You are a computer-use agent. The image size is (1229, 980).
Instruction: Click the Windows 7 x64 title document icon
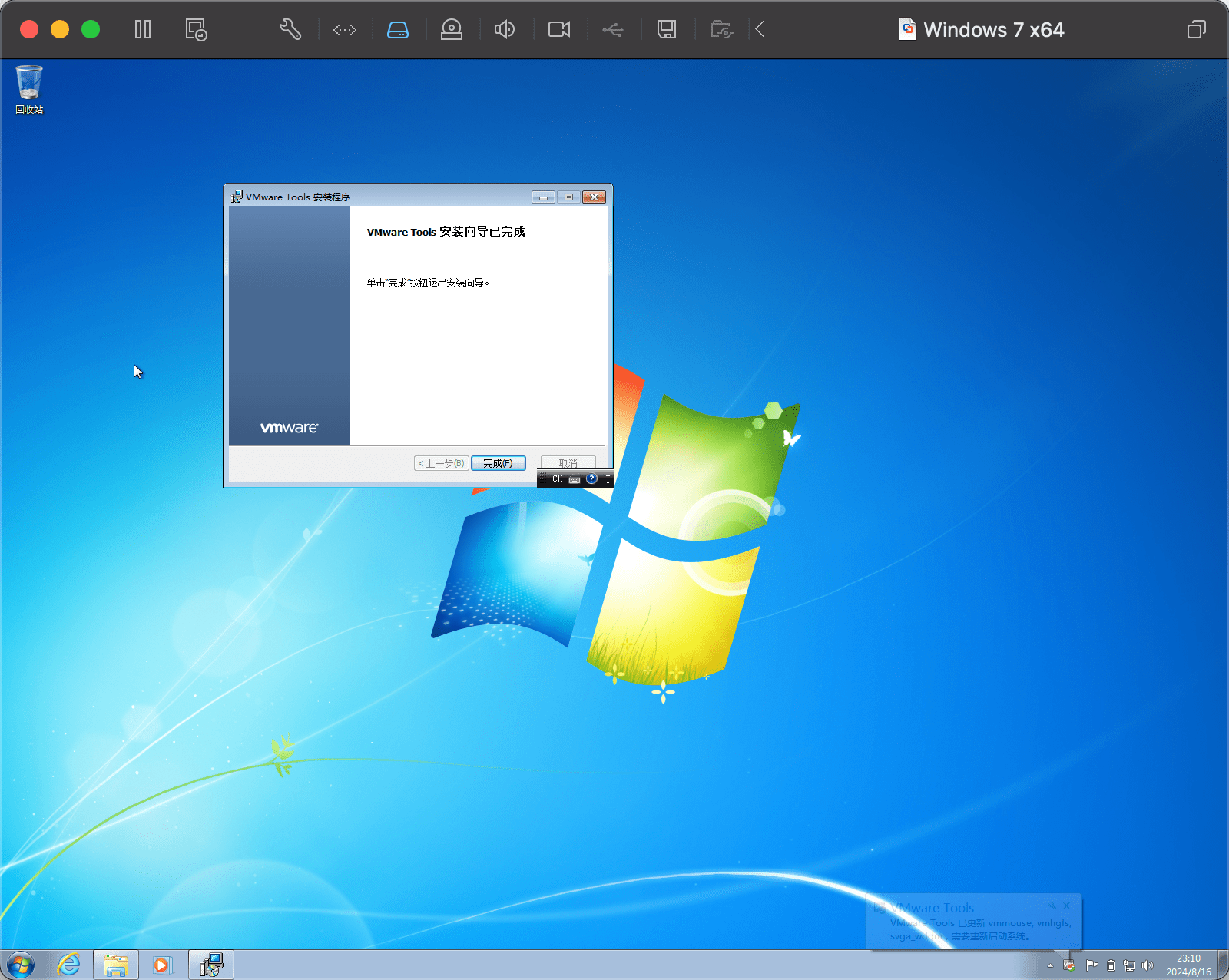pyautogui.click(x=908, y=29)
